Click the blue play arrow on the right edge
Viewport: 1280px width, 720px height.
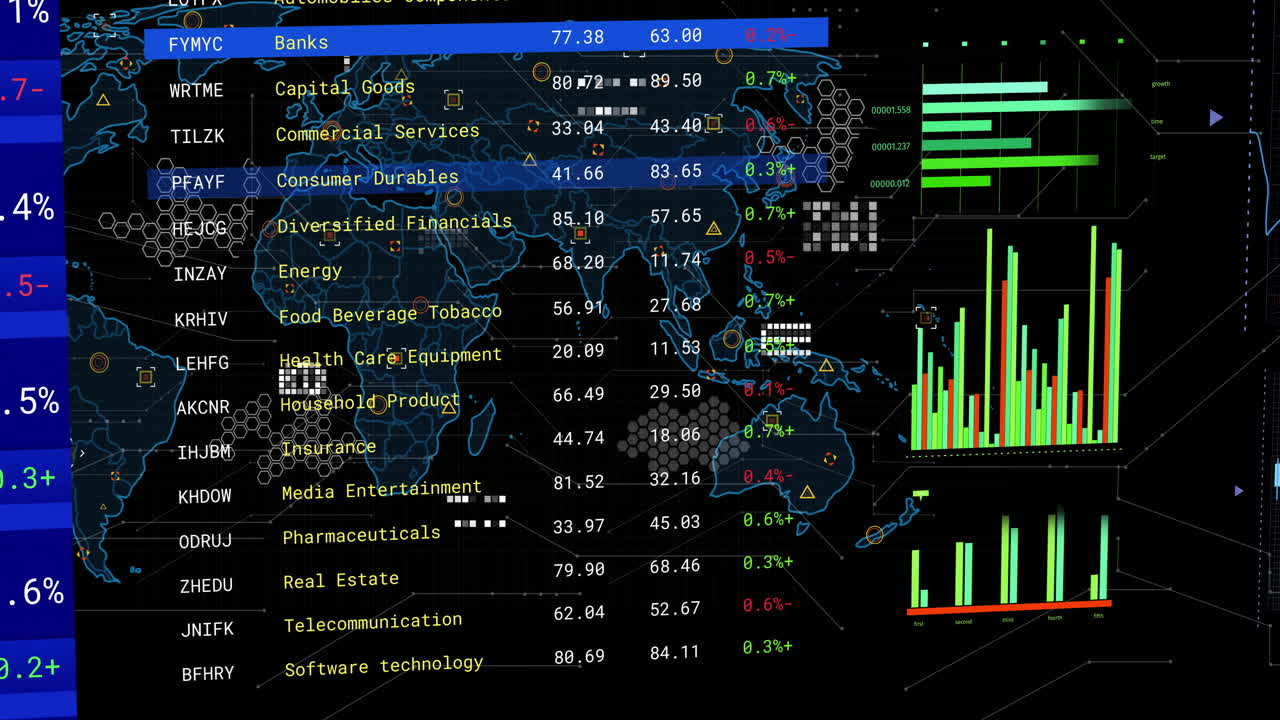1216,117
